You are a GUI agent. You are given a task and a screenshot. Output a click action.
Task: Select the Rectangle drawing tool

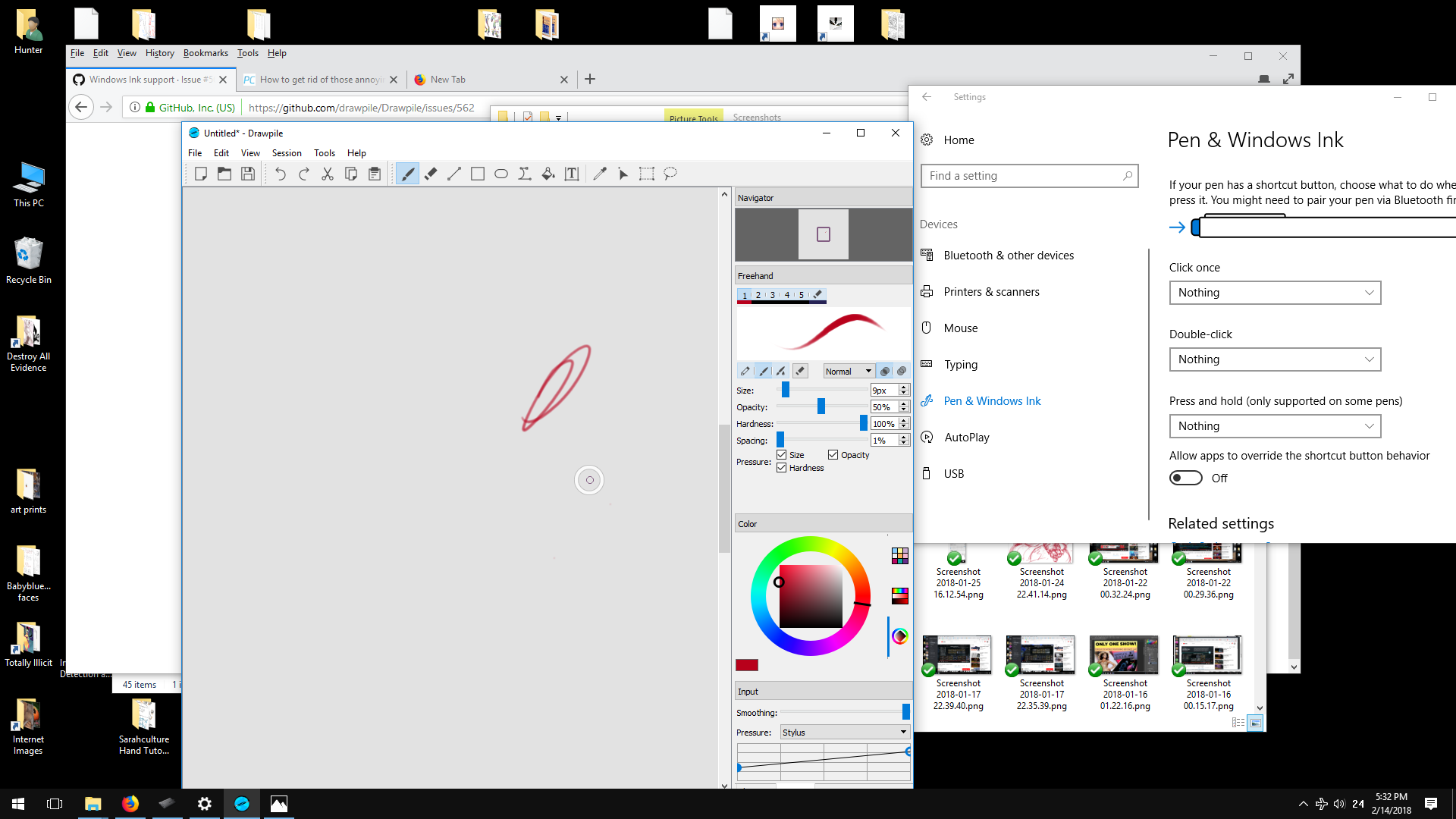478,174
